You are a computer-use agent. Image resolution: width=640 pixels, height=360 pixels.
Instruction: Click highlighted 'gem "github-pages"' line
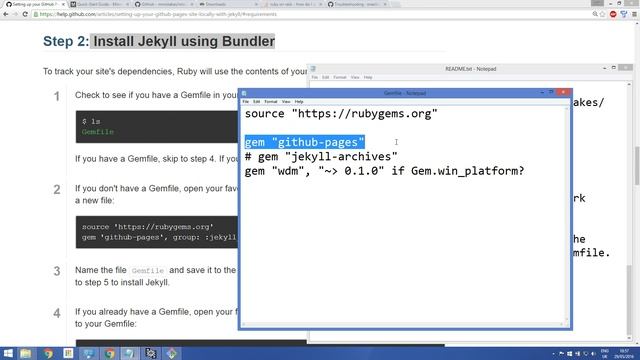pos(304,142)
